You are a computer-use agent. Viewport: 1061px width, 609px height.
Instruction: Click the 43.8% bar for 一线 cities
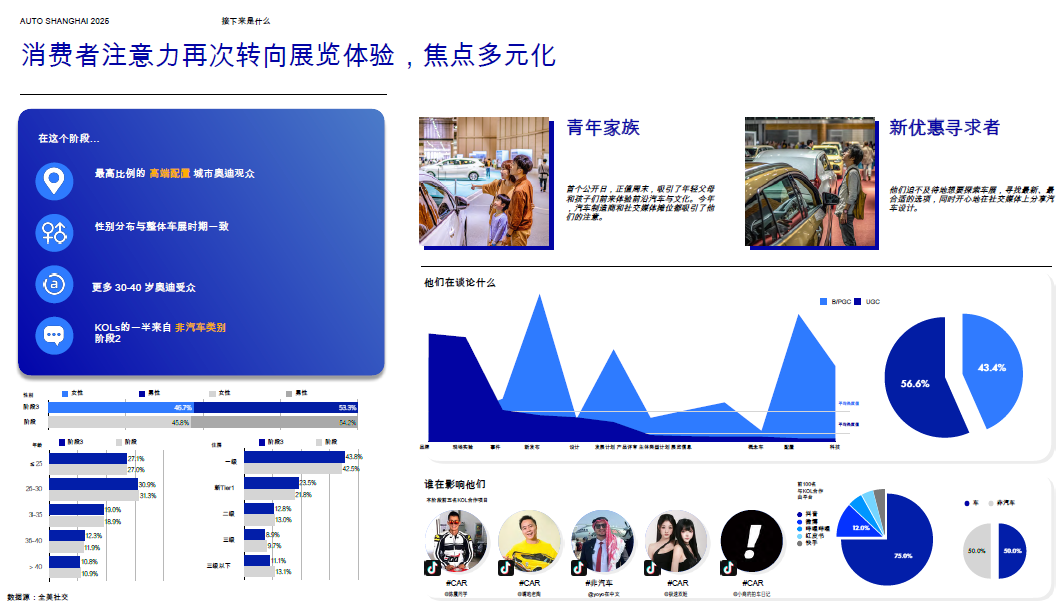pos(294,457)
